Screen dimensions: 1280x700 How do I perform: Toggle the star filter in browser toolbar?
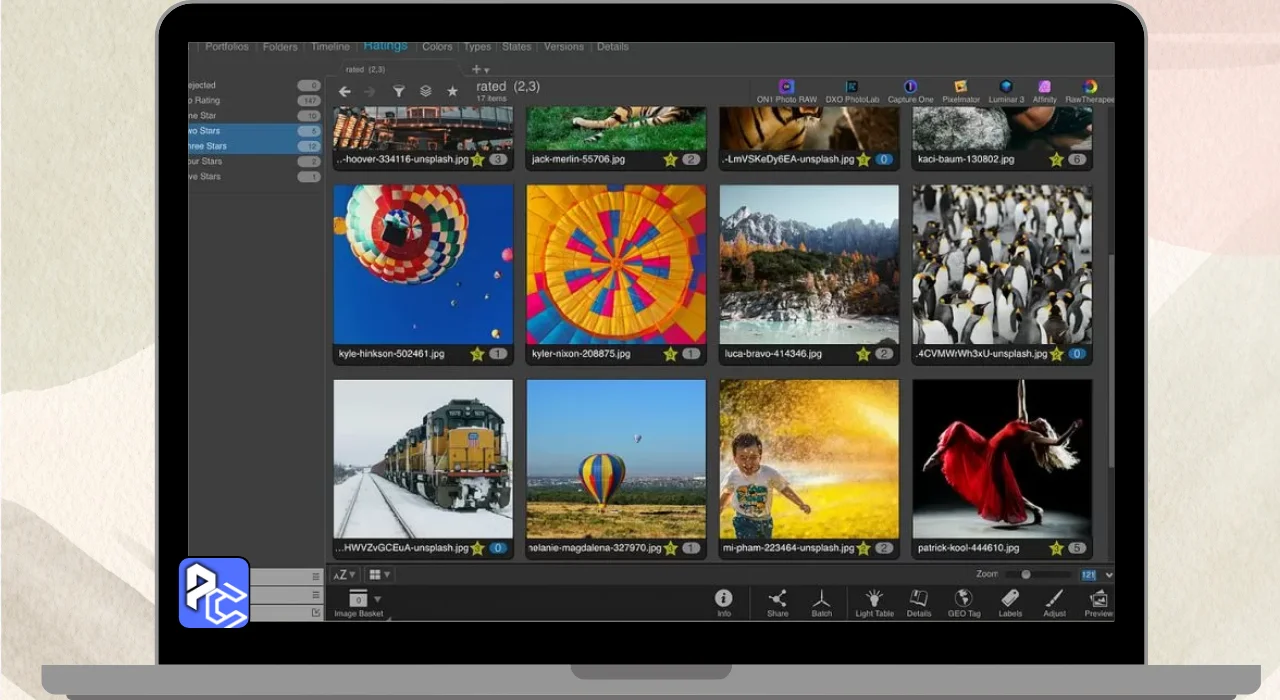452,91
